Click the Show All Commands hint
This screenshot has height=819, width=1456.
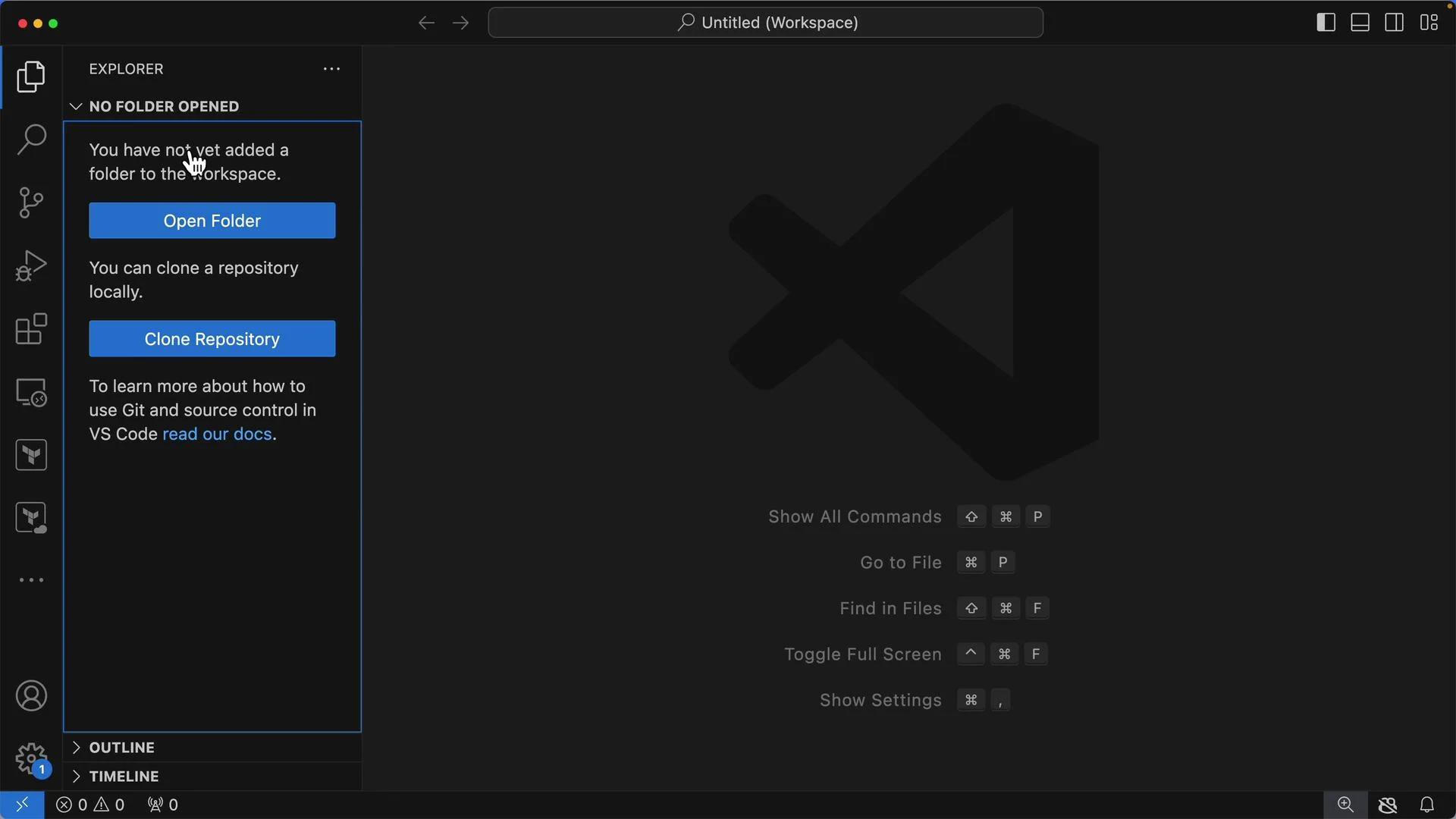(908, 517)
